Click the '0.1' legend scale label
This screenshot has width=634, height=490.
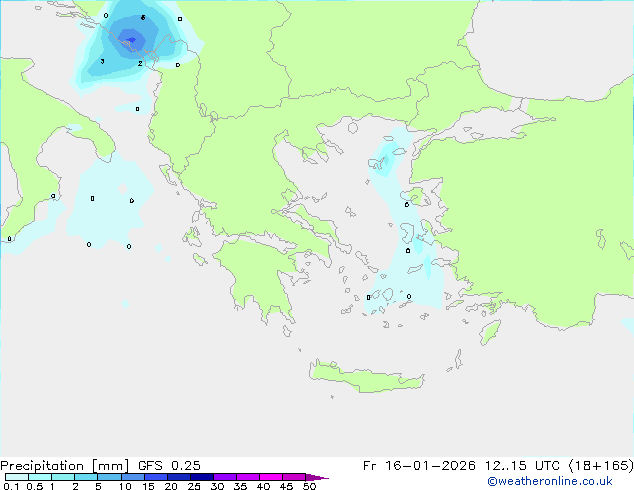11,486
